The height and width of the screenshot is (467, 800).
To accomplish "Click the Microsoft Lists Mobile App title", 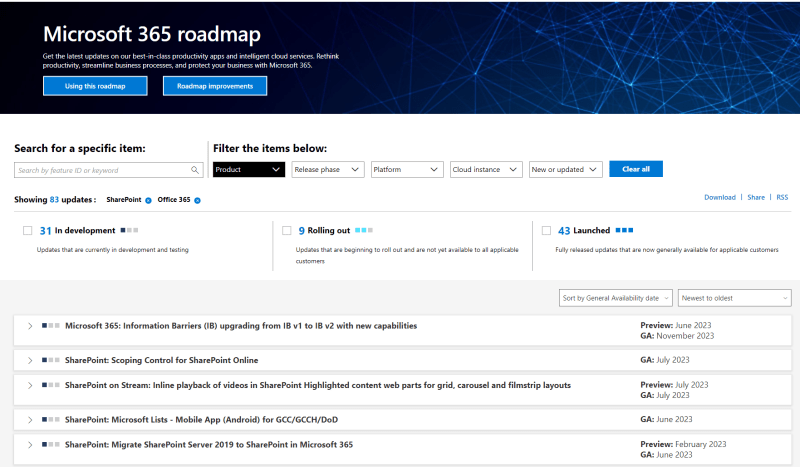I will [x=201, y=420].
